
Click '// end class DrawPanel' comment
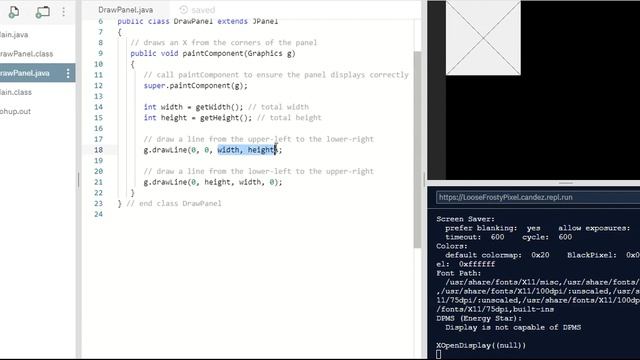pyautogui.click(x=174, y=203)
